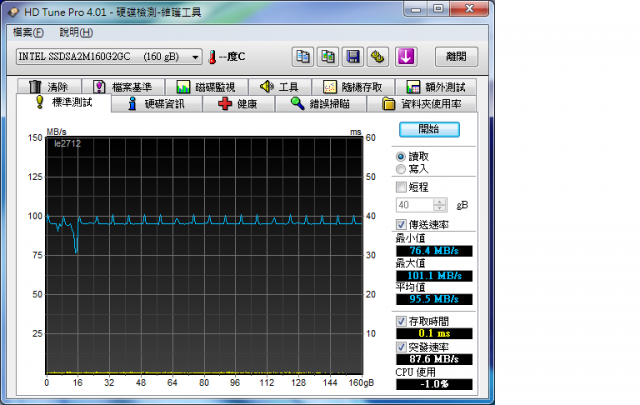Click the 87.6 MB/s burst rate value
The height and width of the screenshot is (405, 640).
[434, 359]
